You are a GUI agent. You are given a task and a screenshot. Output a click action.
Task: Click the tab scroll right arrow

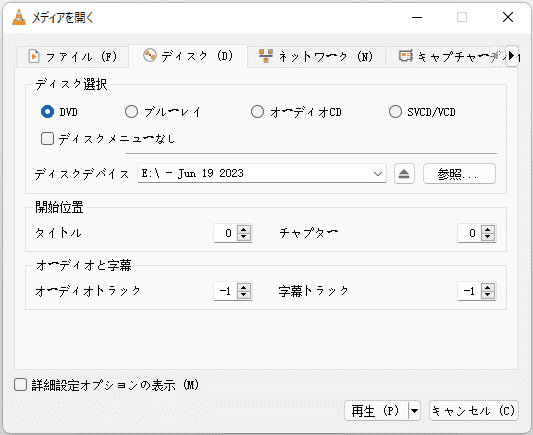tap(512, 56)
